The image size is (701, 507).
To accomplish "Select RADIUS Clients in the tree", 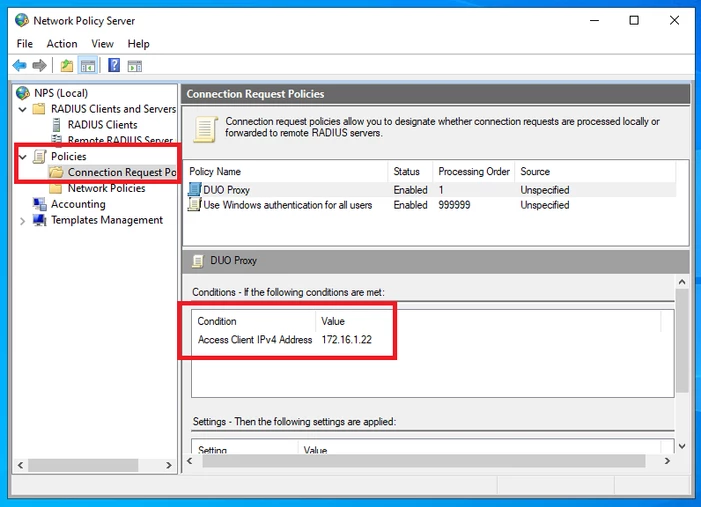I will [102, 125].
